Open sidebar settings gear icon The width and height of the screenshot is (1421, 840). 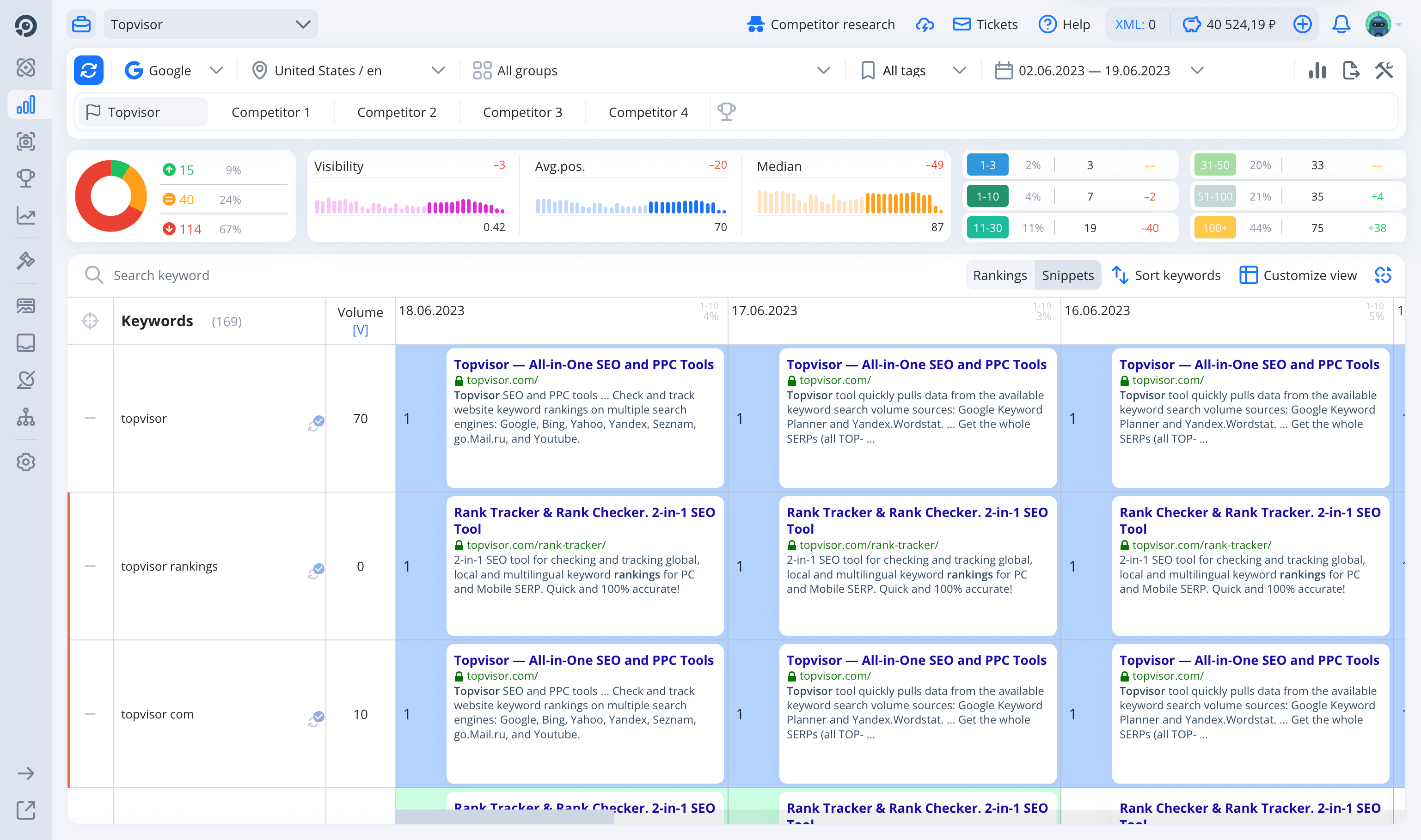coord(25,462)
